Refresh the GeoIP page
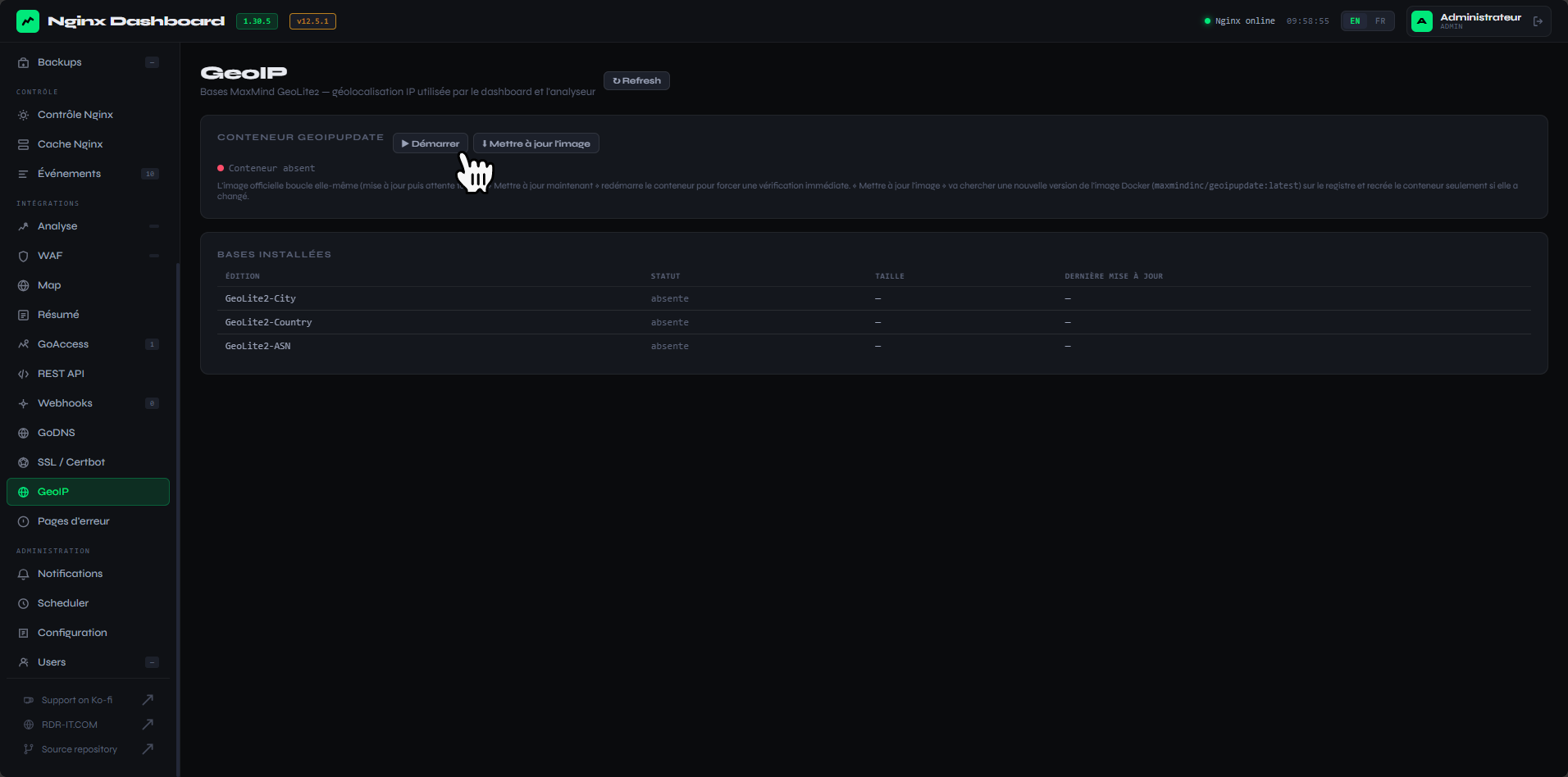This screenshot has height=777, width=1568. tap(636, 80)
